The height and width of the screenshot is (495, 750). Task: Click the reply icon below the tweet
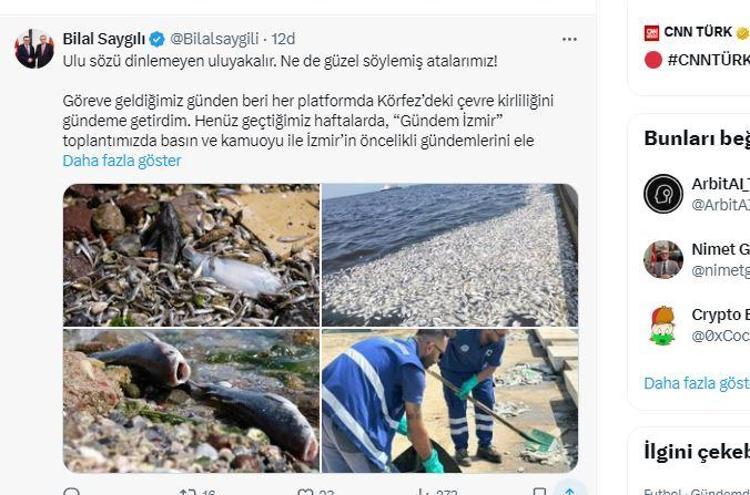(x=71, y=492)
